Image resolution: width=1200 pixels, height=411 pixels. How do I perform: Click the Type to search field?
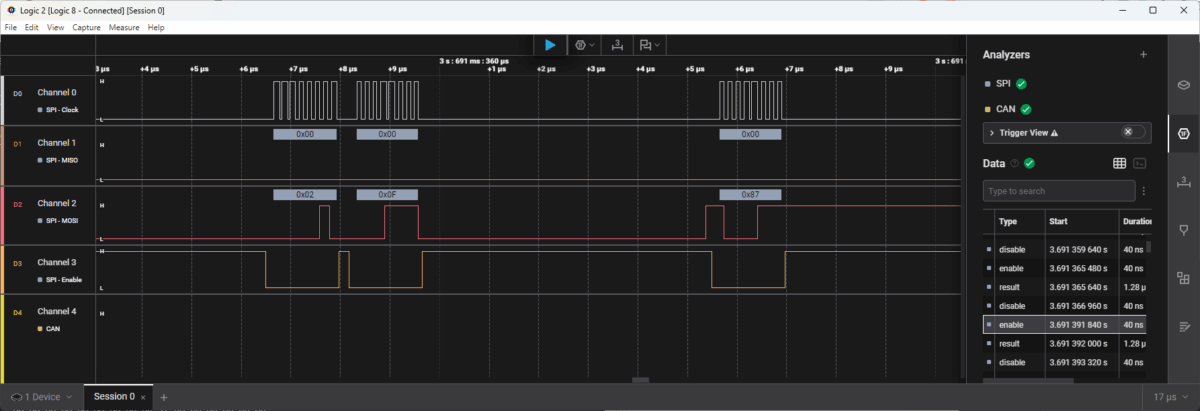click(1059, 190)
